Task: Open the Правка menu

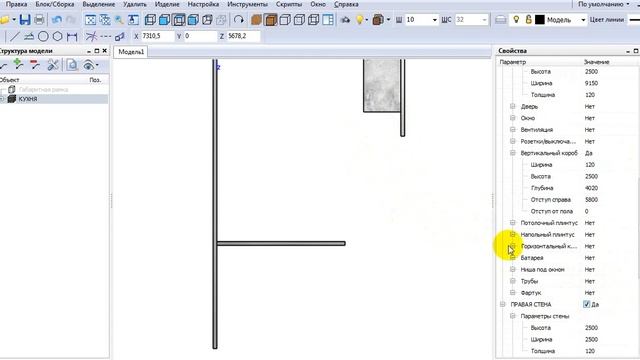Action: click(16, 4)
